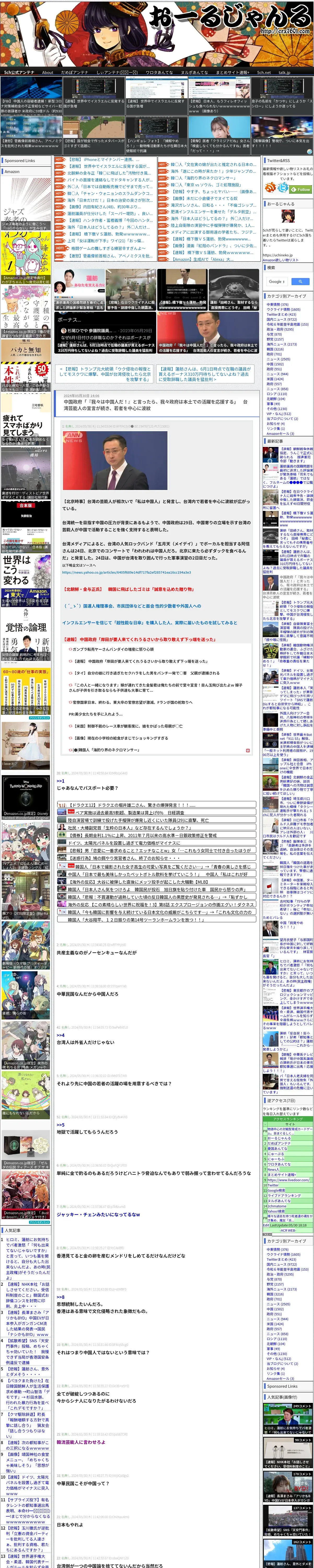
Task: Open 当ブログについて (2) category
Action: tap(282, 418)
